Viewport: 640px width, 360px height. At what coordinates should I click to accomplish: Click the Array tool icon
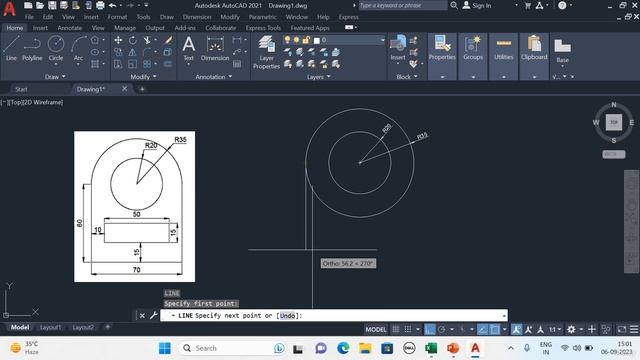[x=147, y=64]
